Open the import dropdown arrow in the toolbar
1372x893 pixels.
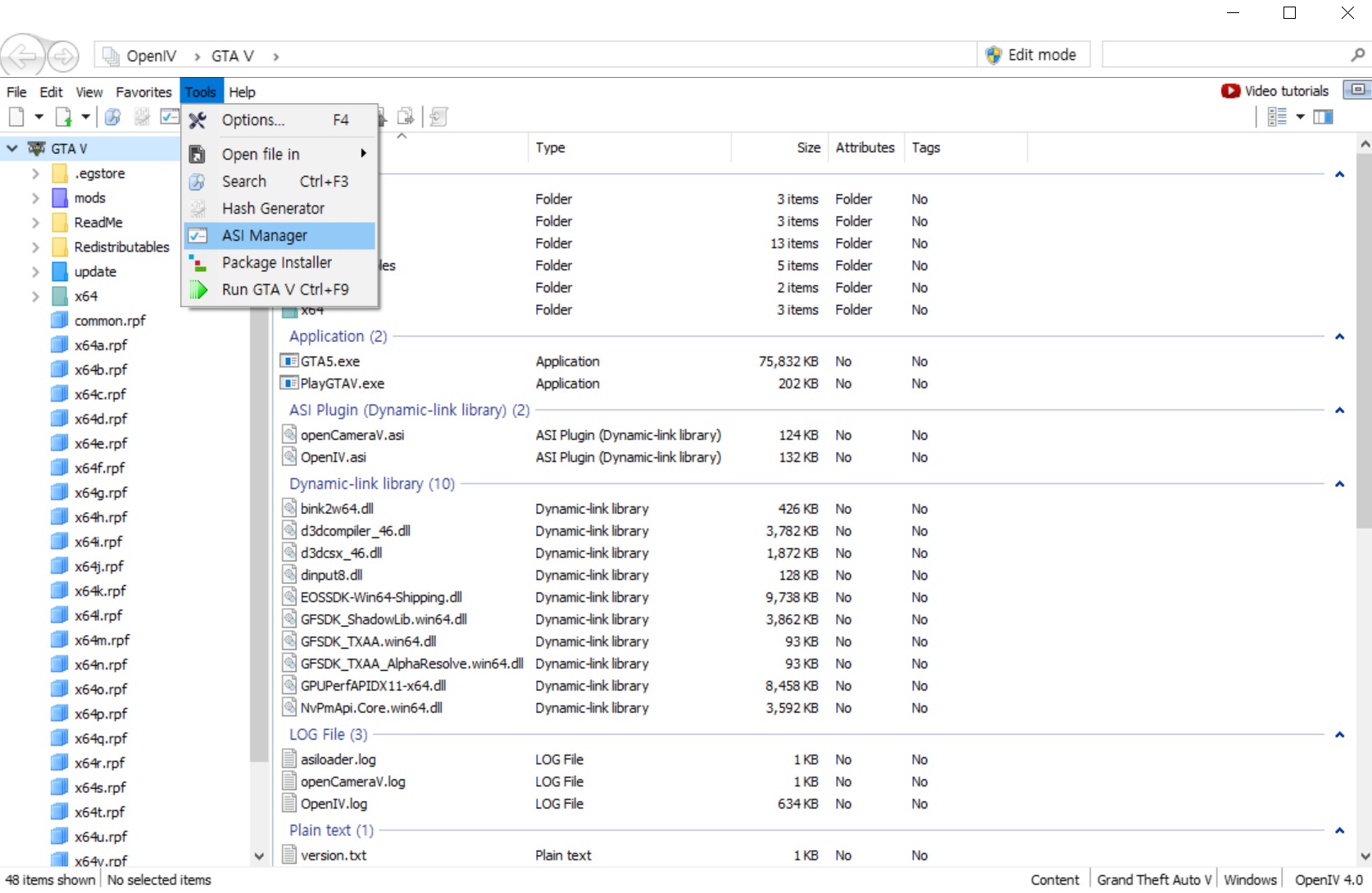85,117
